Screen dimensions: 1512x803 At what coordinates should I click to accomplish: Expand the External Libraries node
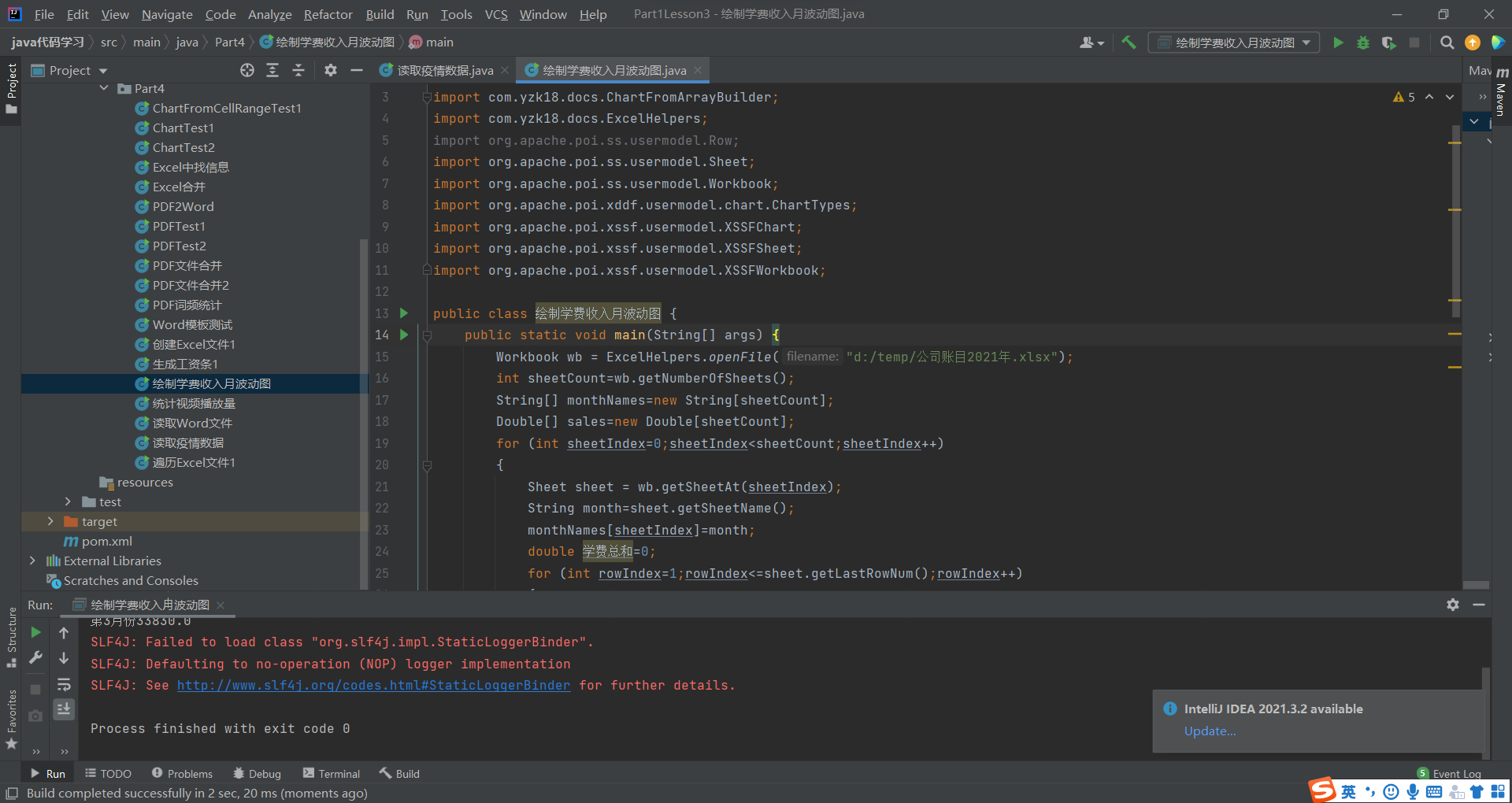(32, 561)
